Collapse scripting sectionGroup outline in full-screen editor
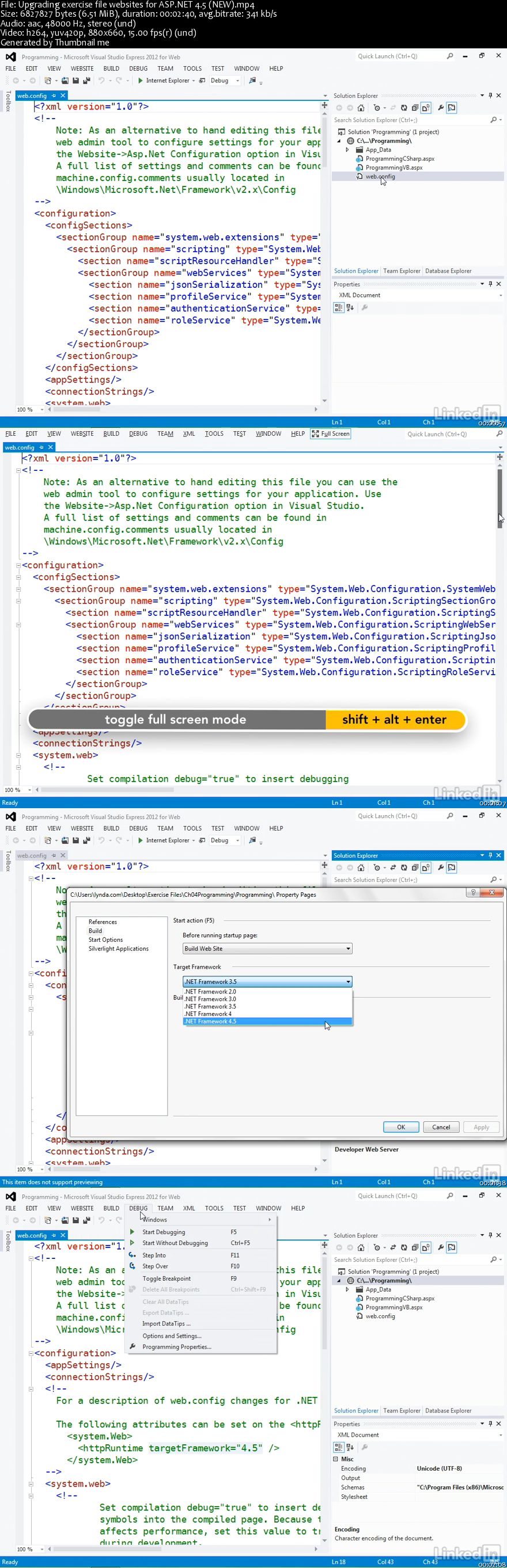 pyautogui.click(x=18, y=601)
